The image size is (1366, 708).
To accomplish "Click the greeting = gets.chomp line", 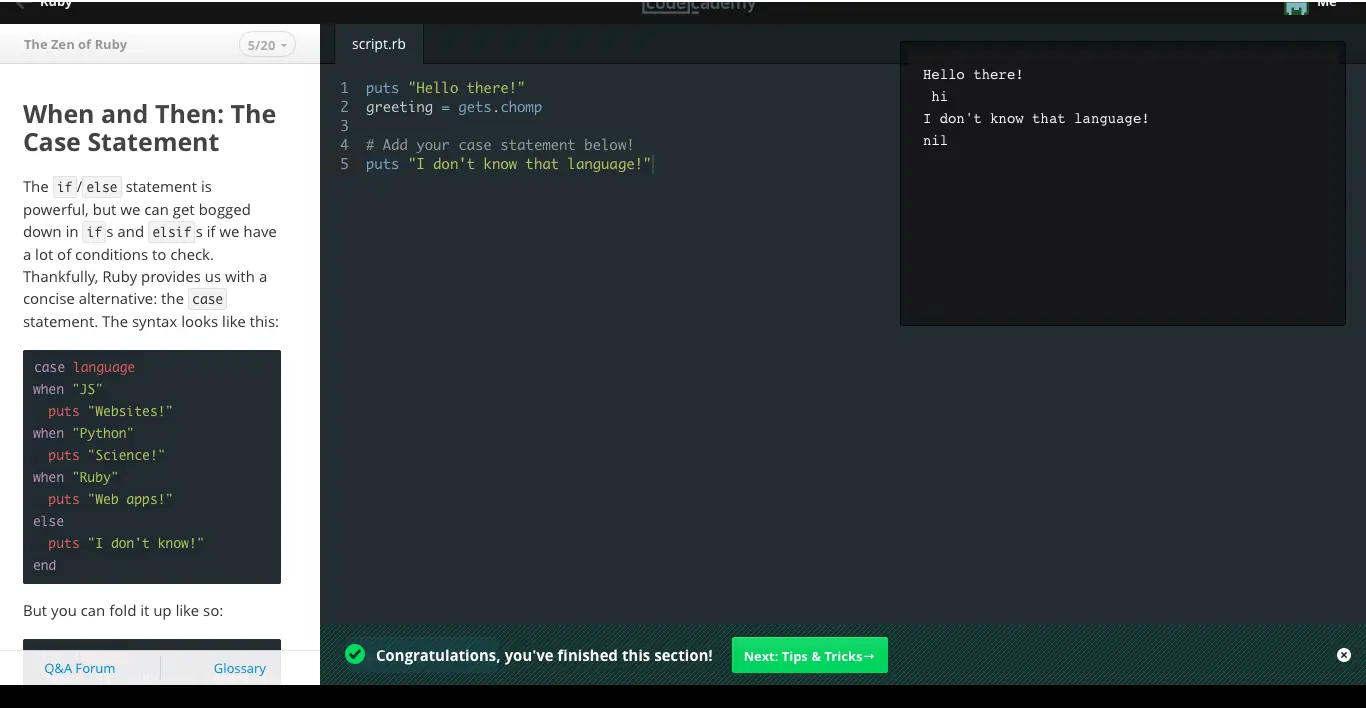I will (453, 107).
